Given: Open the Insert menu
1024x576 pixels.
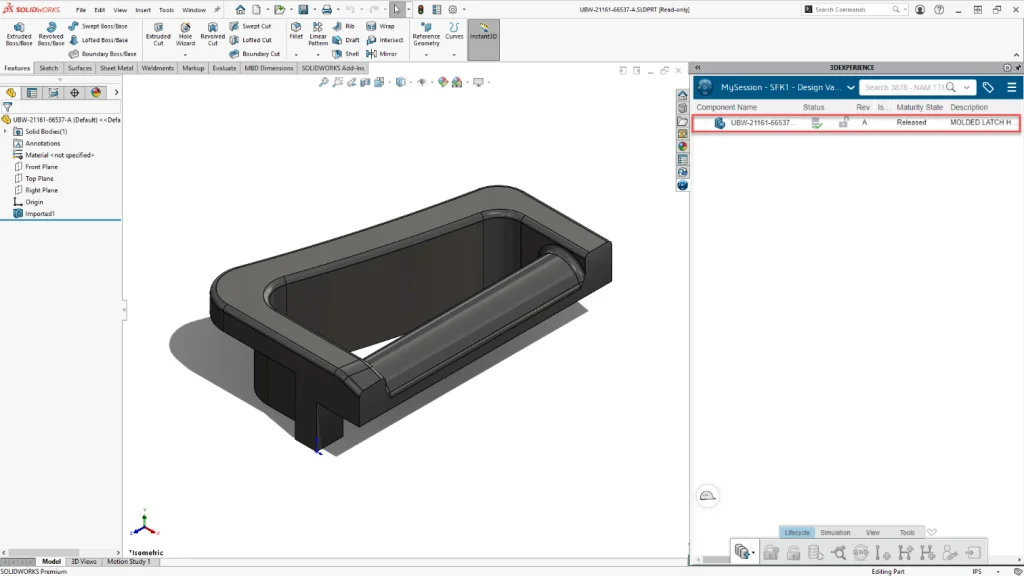Looking at the screenshot, I should [x=143, y=10].
